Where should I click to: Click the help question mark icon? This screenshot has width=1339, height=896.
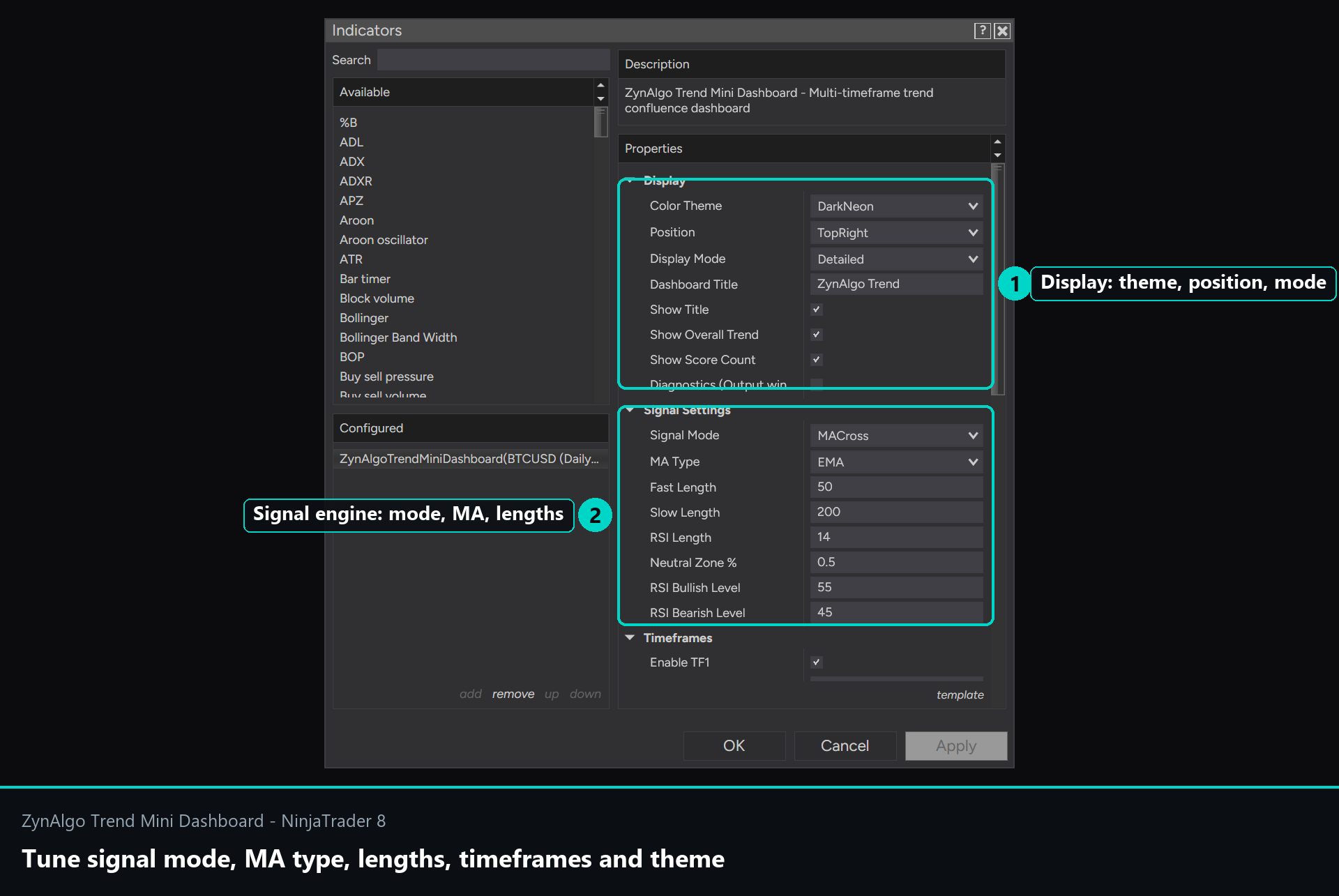click(982, 31)
